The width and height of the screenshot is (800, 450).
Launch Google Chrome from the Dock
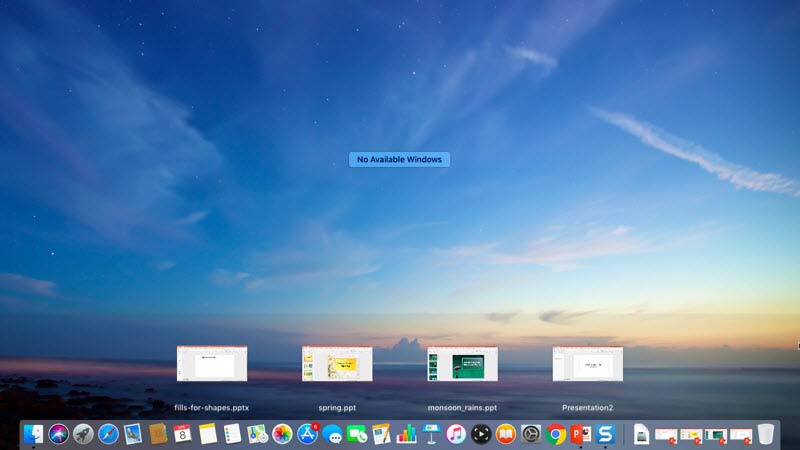tap(556, 434)
